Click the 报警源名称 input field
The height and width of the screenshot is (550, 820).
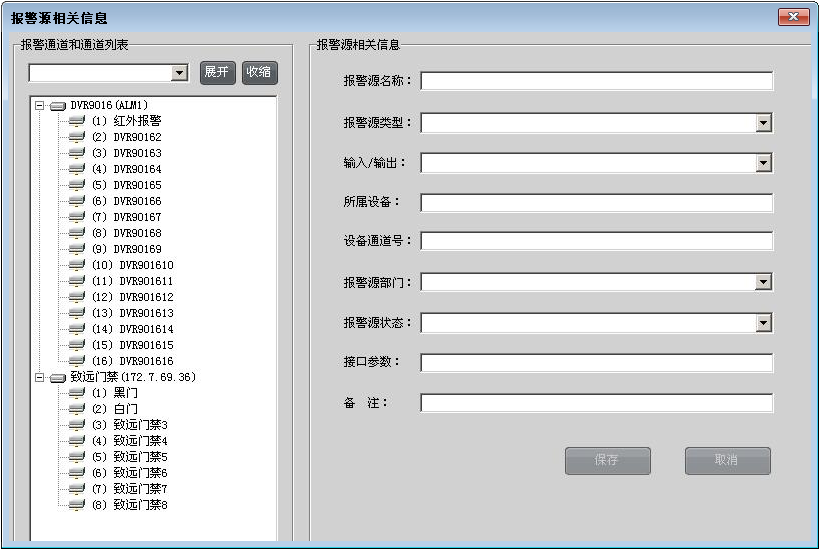[596, 81]
